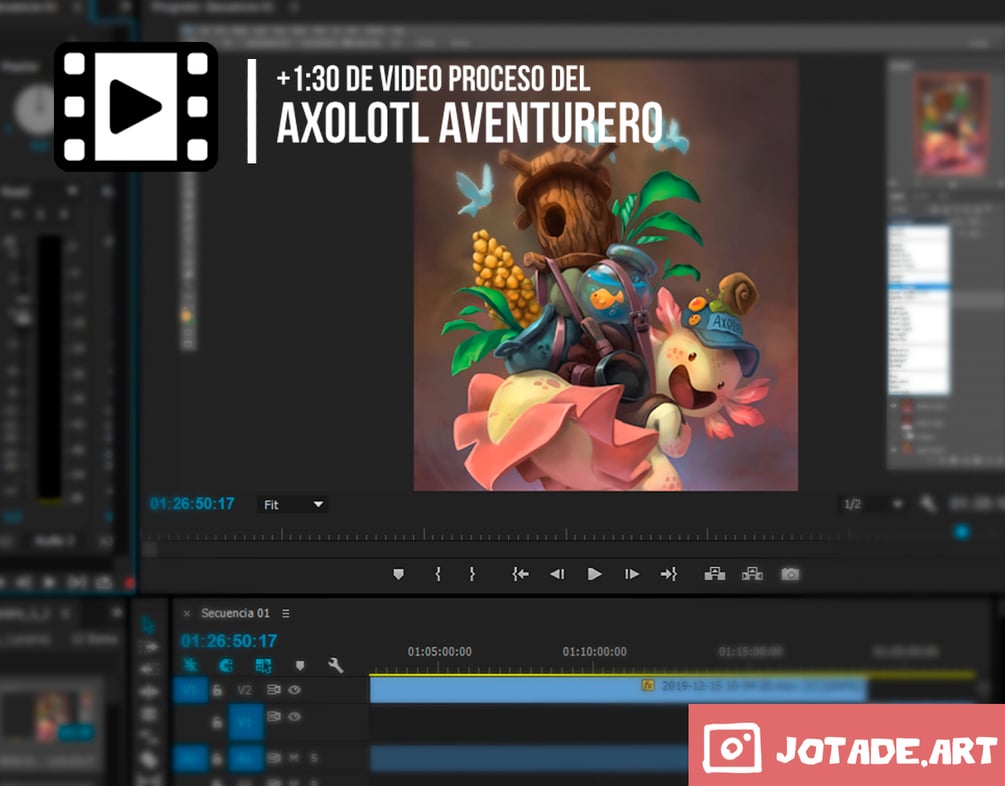Hide track V2 output eye
The height and width of the screenshot is (786, 1005).
coord(294,690)
